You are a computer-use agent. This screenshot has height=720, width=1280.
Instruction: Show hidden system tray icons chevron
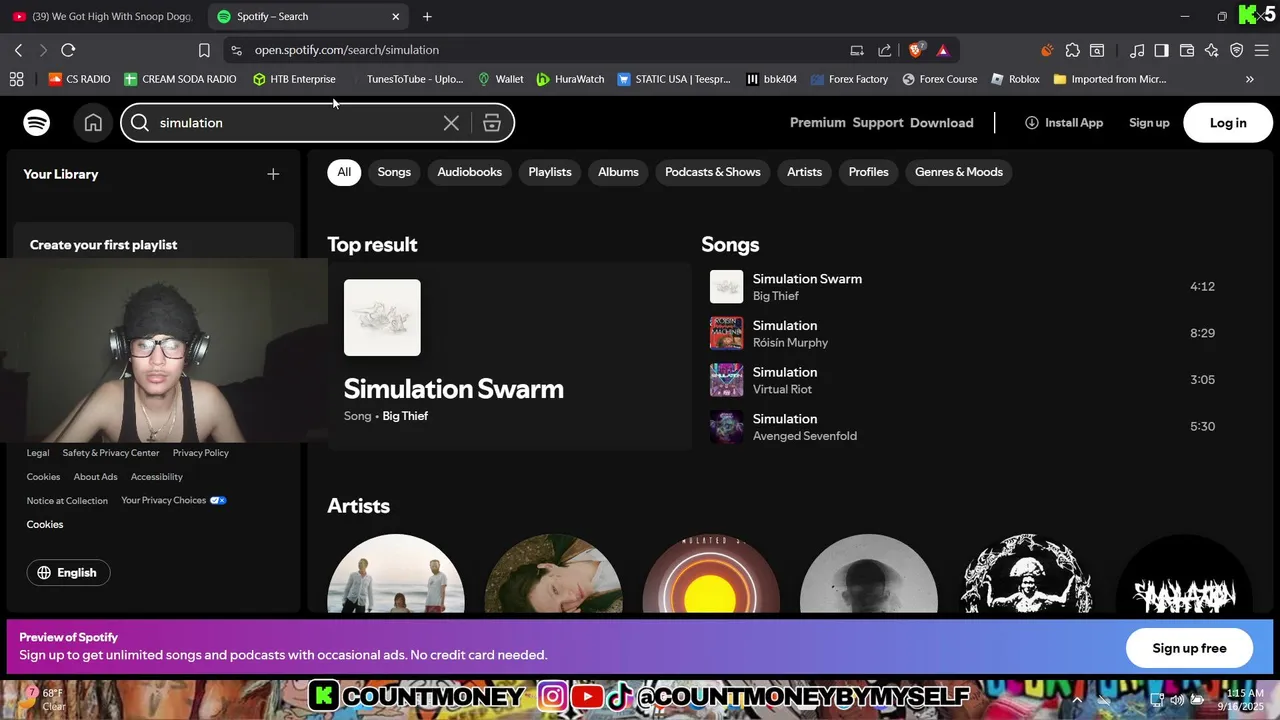[1077, 700]
